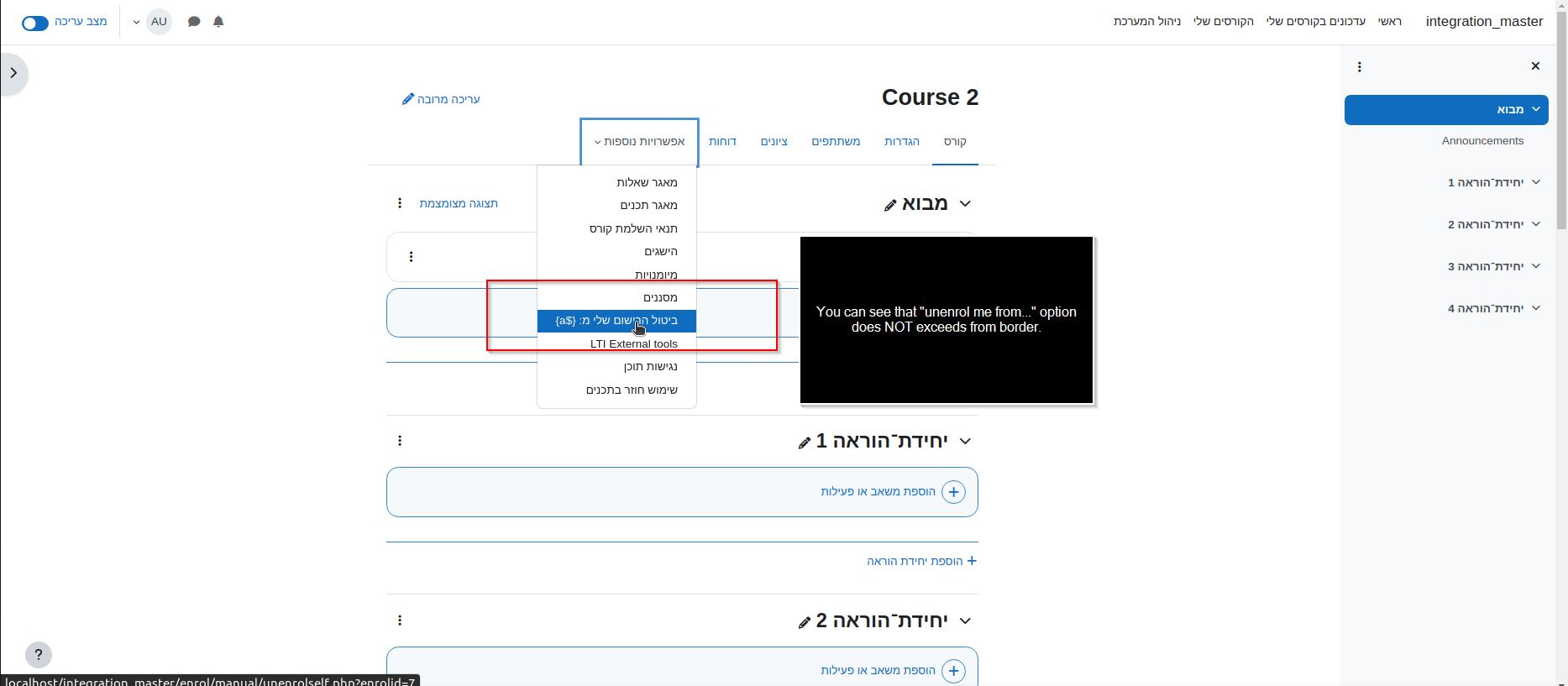Open activity card three-dot menu in מבוא
1568x686 pixels.
(x=411, y=257)
